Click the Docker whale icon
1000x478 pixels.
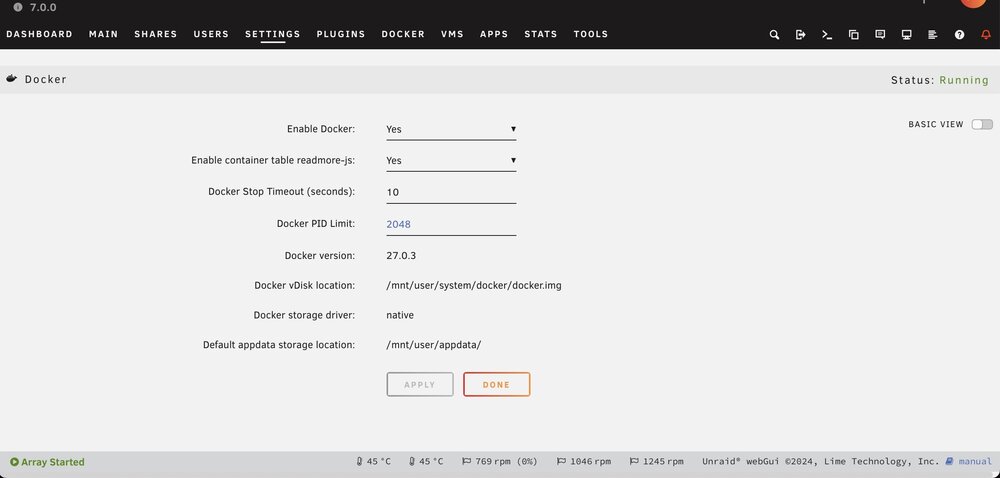(x=11, y=79)
